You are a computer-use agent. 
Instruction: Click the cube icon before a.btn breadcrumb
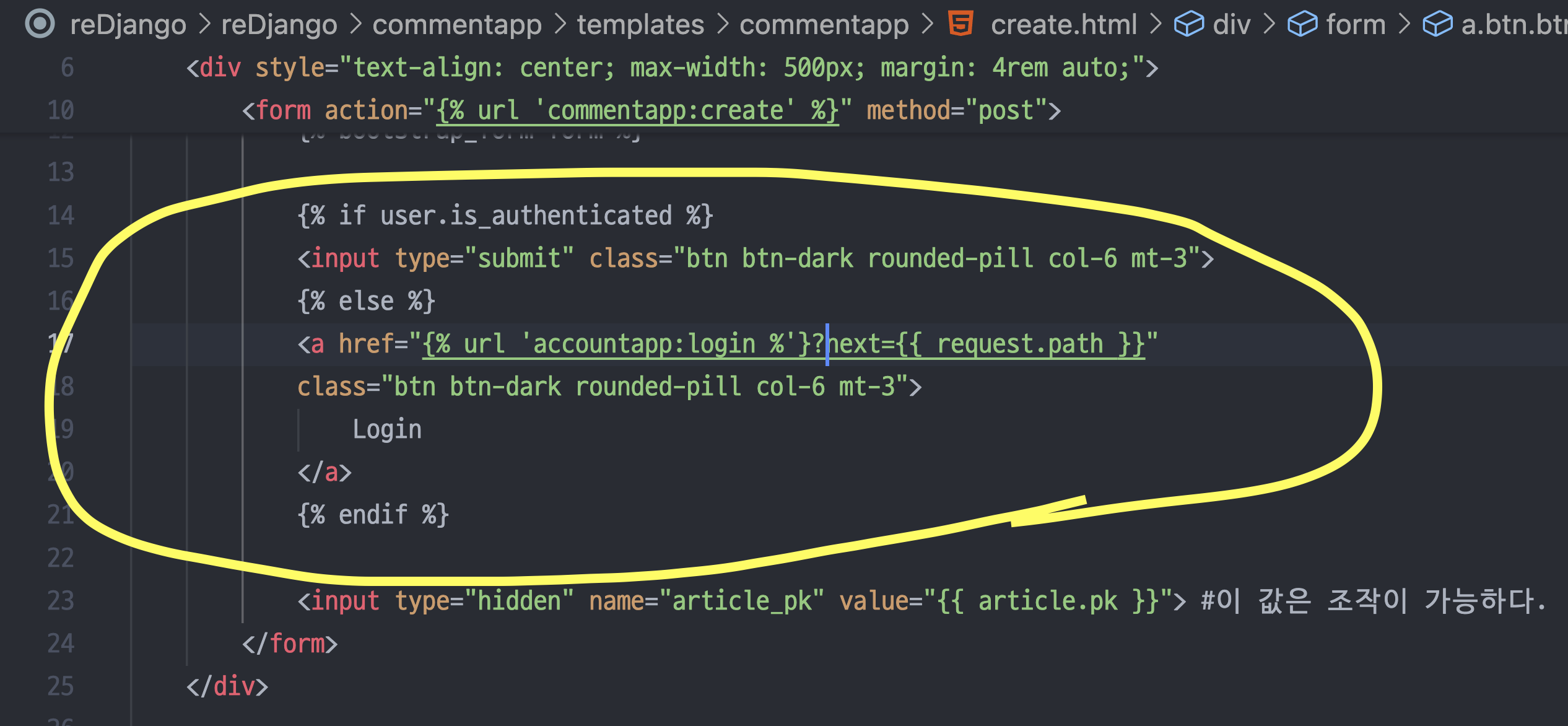coord(1437,25)
